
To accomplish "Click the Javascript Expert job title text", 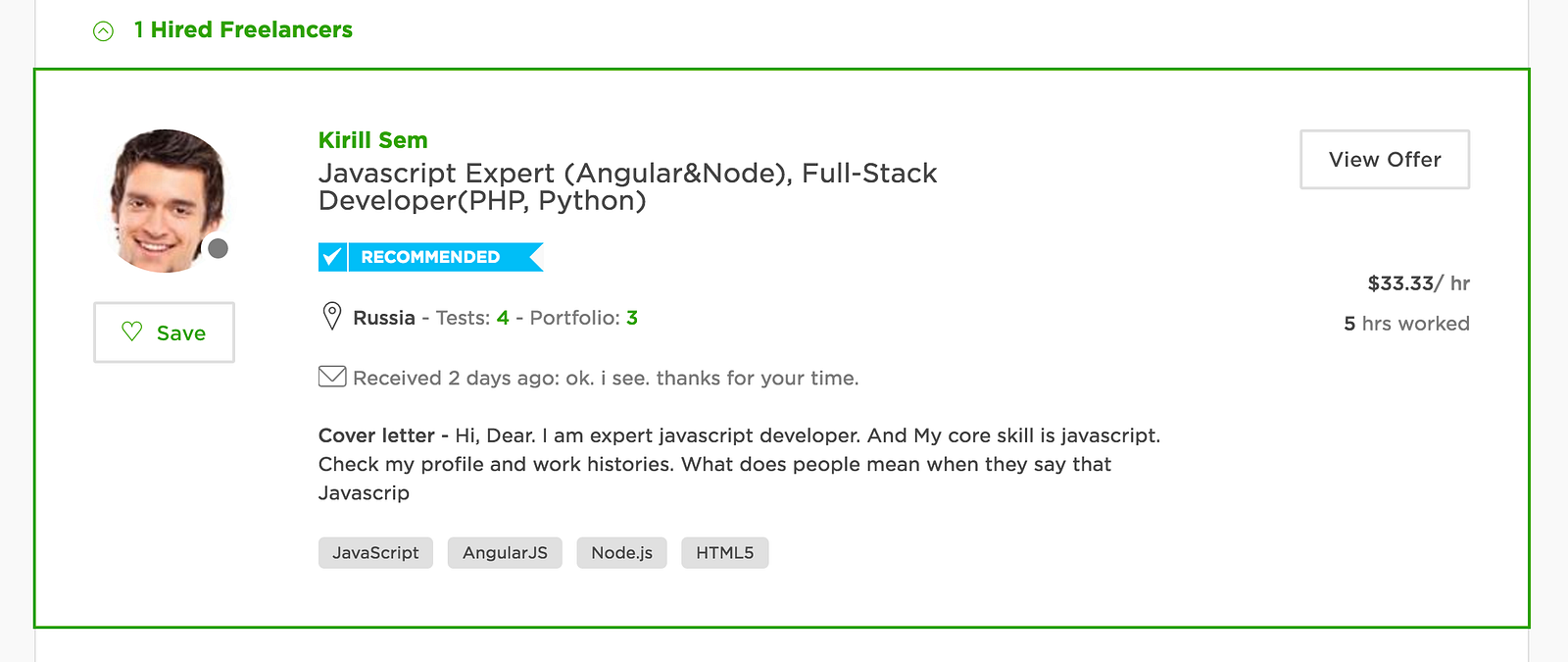I will [x=627, y=186].
